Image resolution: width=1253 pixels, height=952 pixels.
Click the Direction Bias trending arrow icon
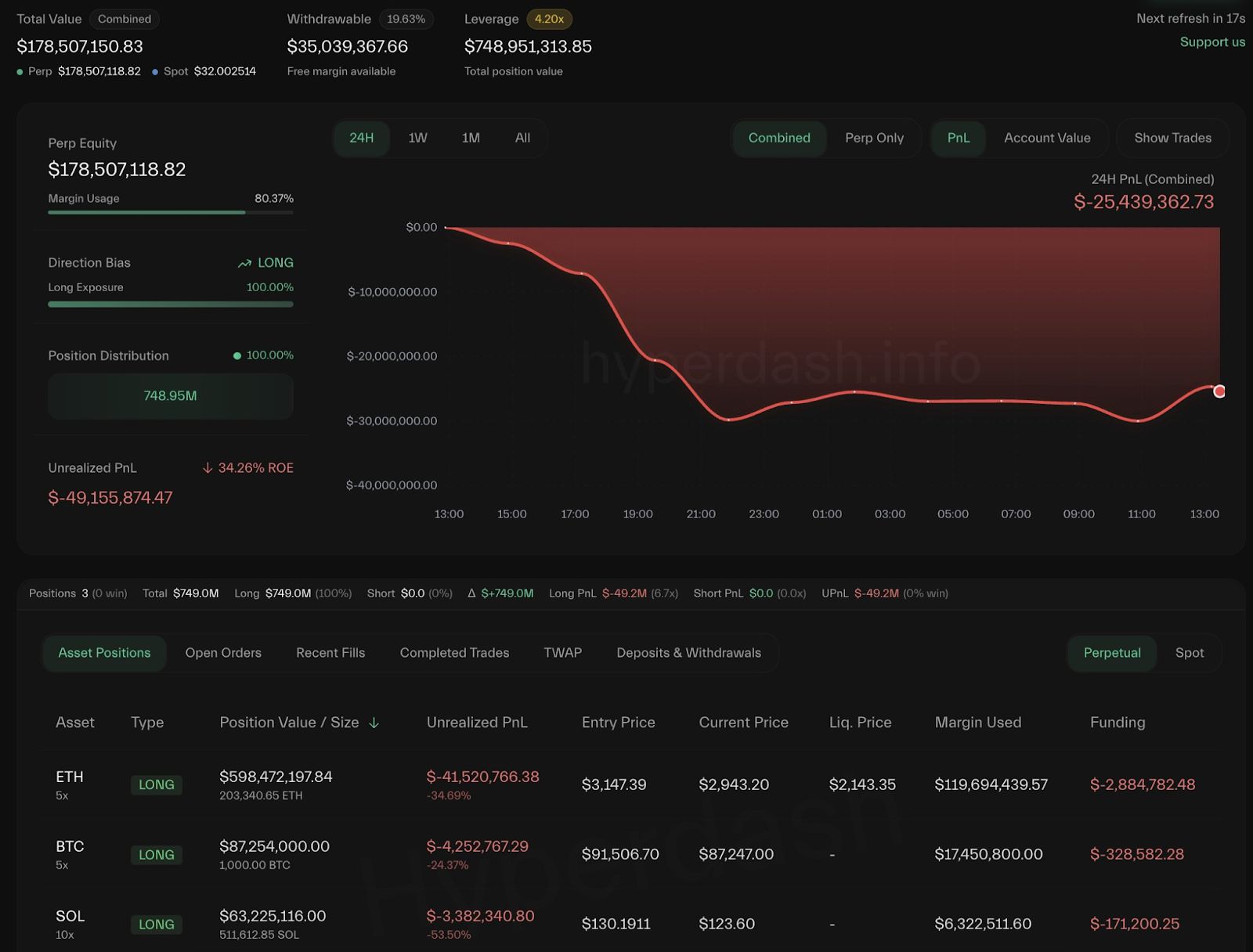(244, 263)
